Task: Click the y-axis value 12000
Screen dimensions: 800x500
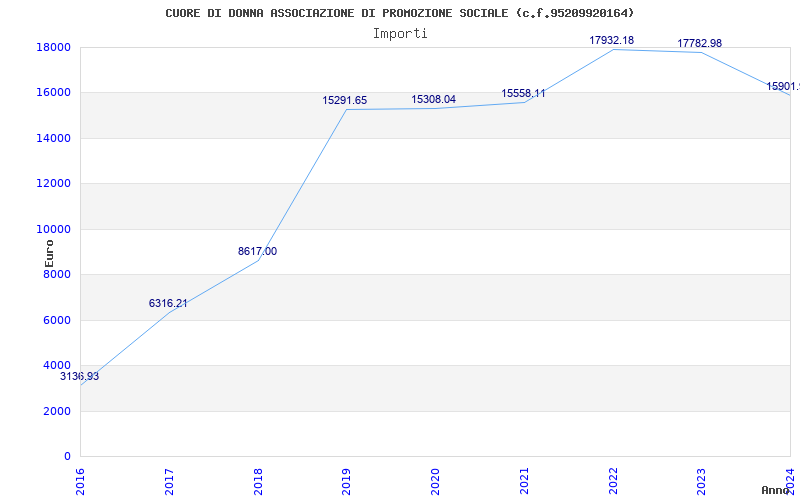Action: click(53, 184)
